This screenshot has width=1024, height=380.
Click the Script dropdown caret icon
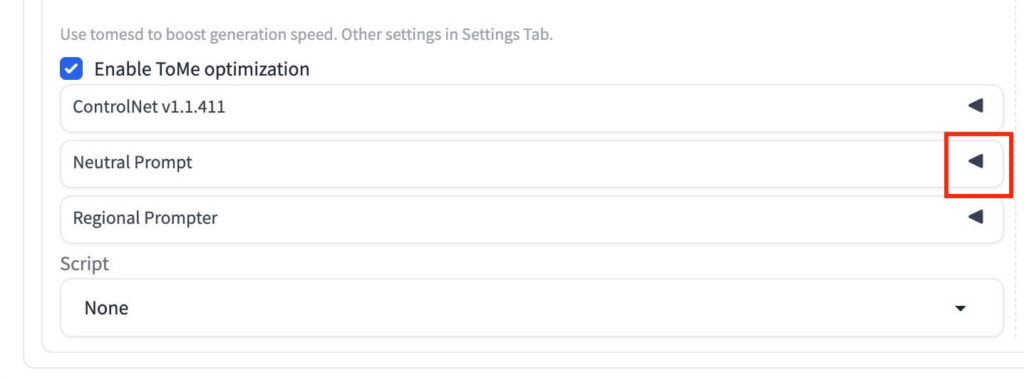(x=960, y=308)
